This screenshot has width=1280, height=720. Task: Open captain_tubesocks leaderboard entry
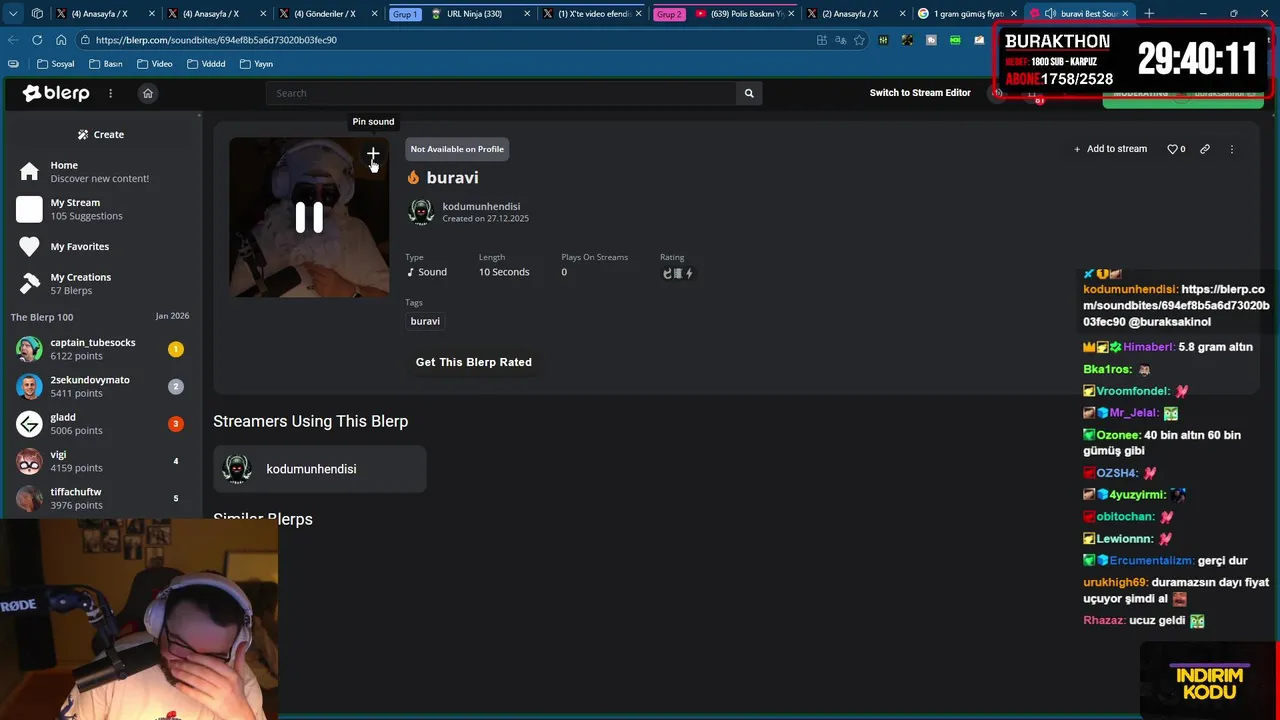point(101,349)
